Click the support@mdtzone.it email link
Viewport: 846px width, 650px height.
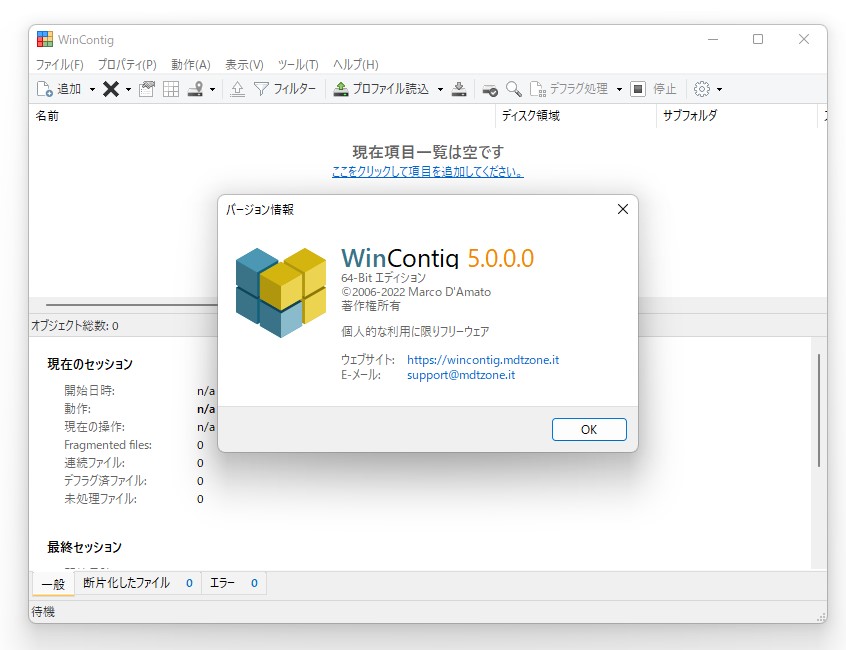click(461, 375)
